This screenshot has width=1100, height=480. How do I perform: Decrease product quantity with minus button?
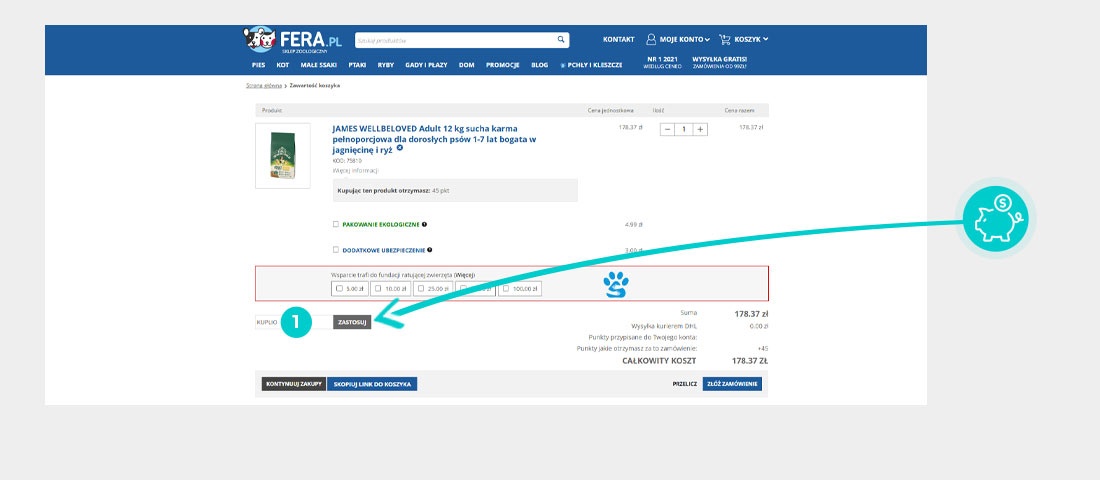pos(667,129)
